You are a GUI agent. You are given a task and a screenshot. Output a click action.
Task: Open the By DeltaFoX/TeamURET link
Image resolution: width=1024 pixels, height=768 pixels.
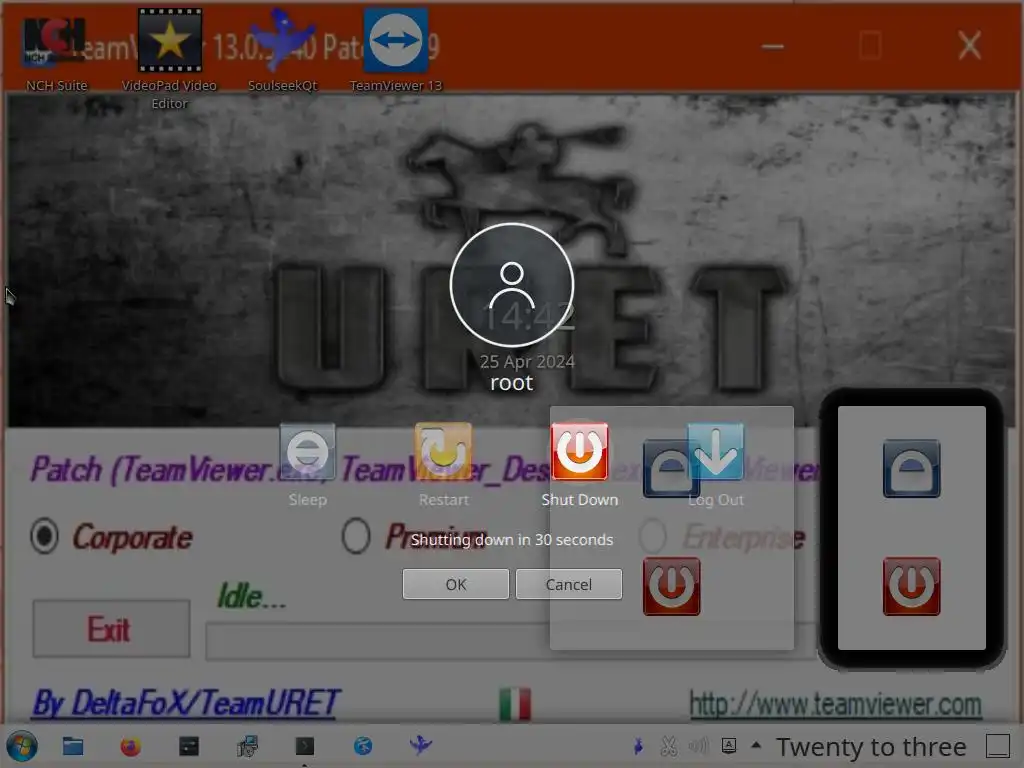point(185,703)
